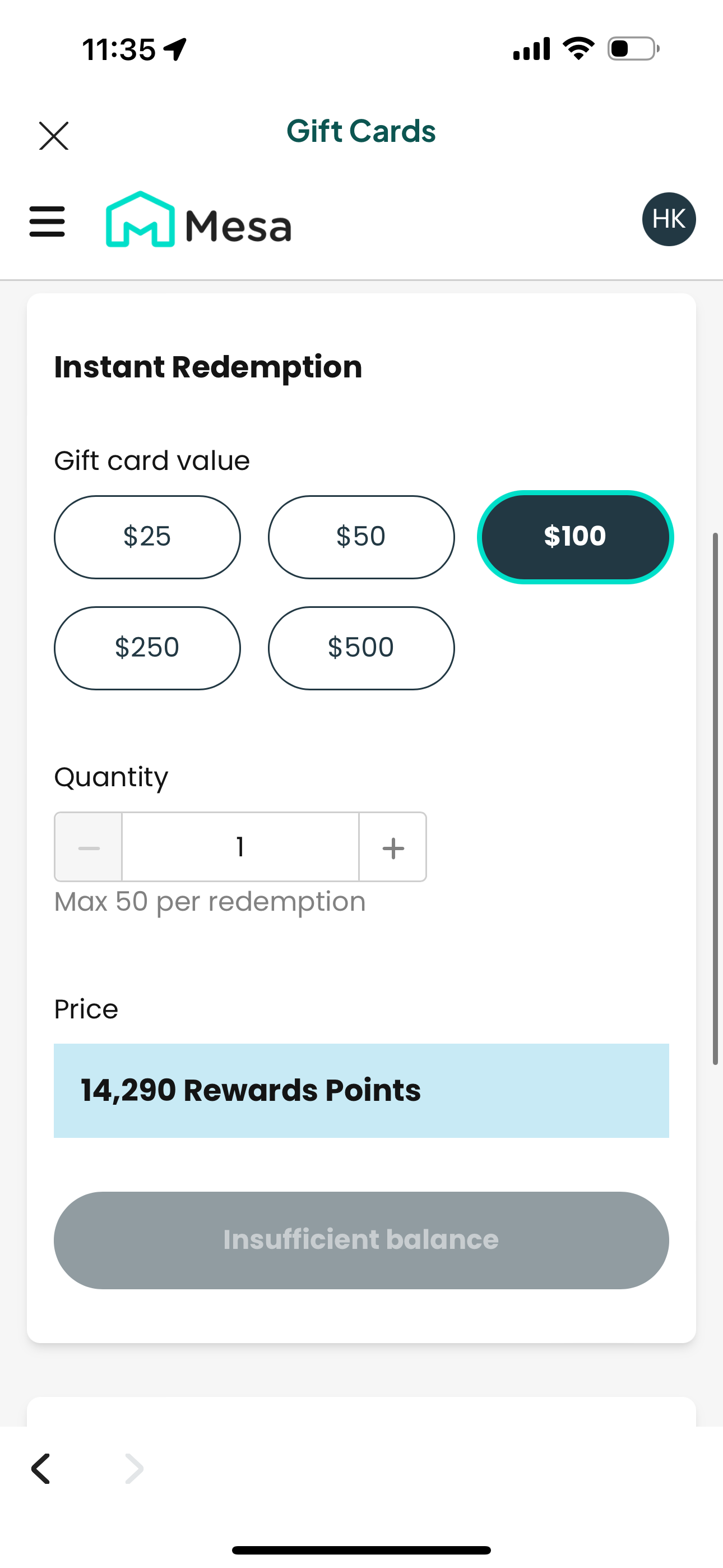
Task: Open the hamburger navigation menu
Action: tap(47, 221)
